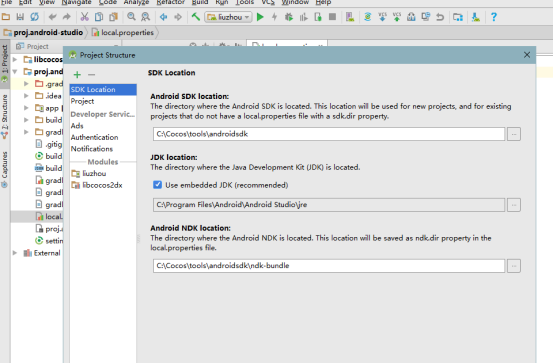
Task: Open the Navigate menu
Action: pyautogui.click(x=76, y=2)
